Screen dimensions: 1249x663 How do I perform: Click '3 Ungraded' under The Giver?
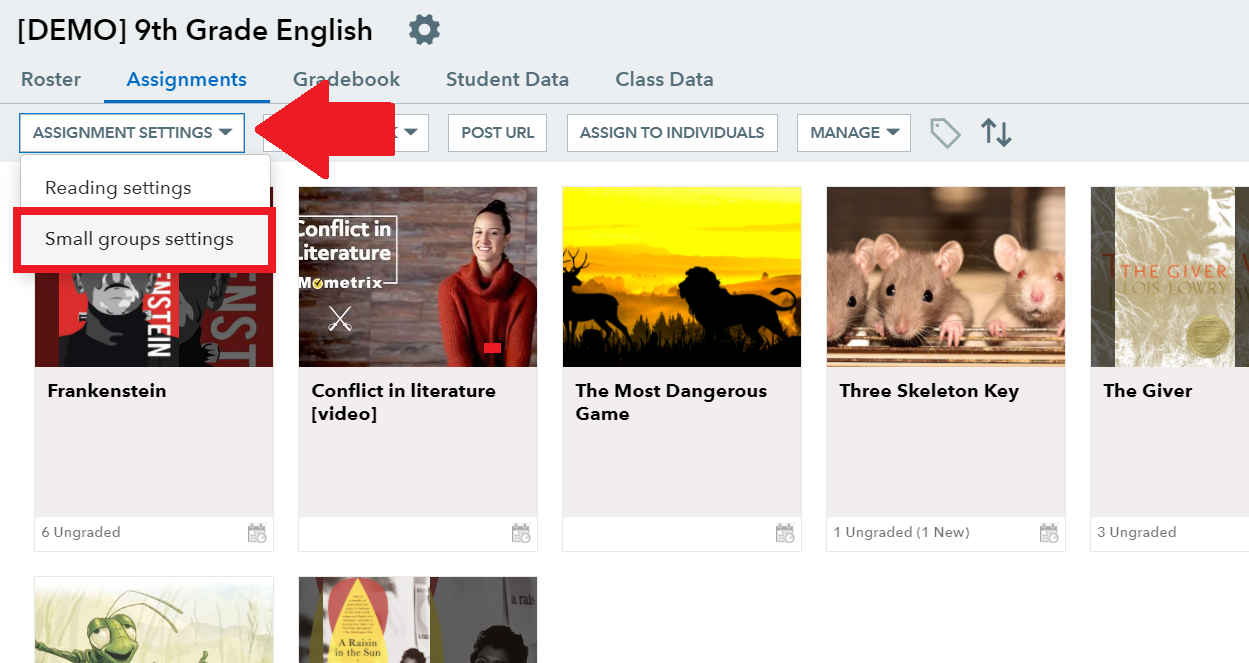pyautogui.click(x=1136, y=533)
